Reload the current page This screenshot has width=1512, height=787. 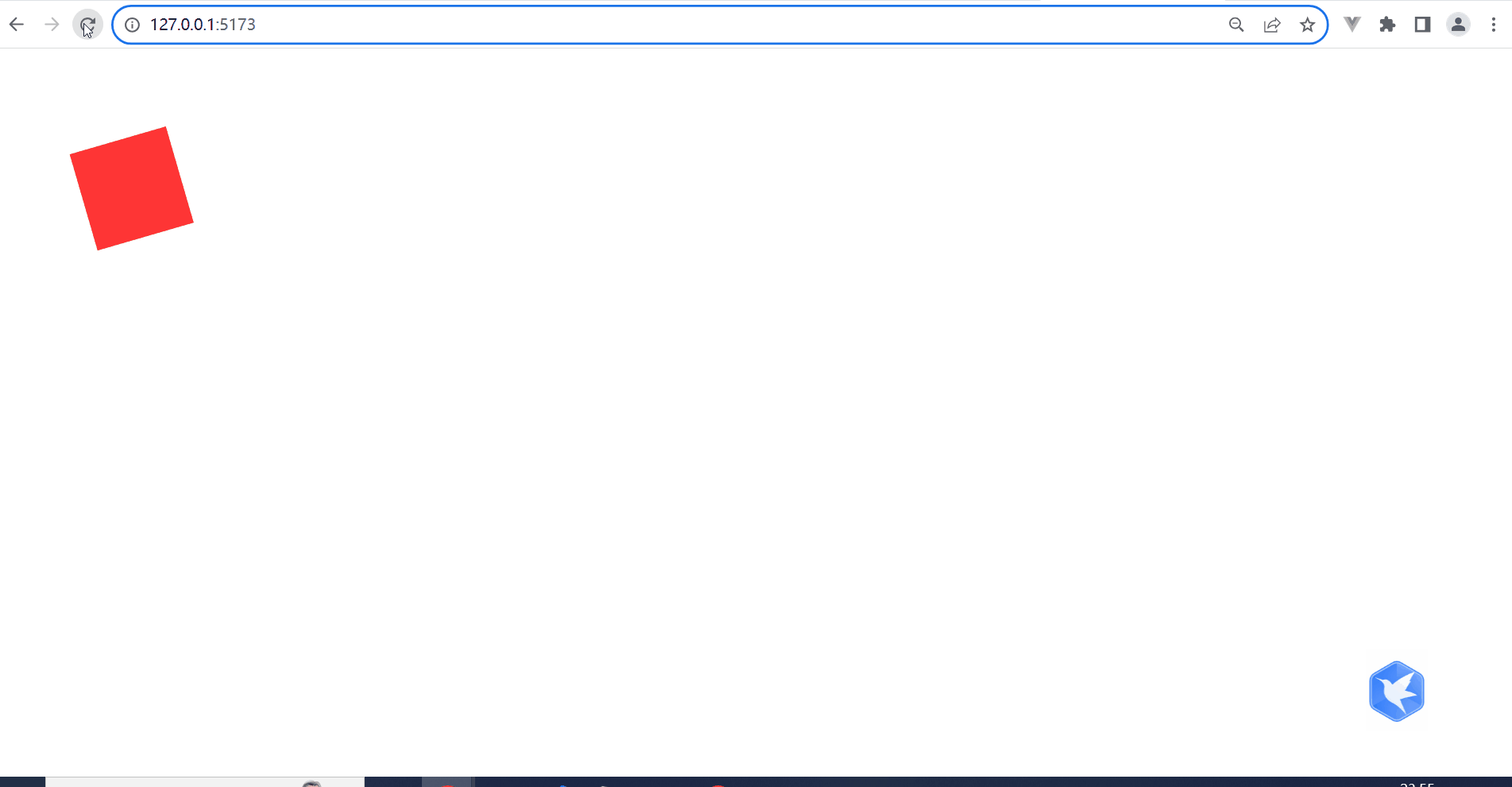click(87, 25)
